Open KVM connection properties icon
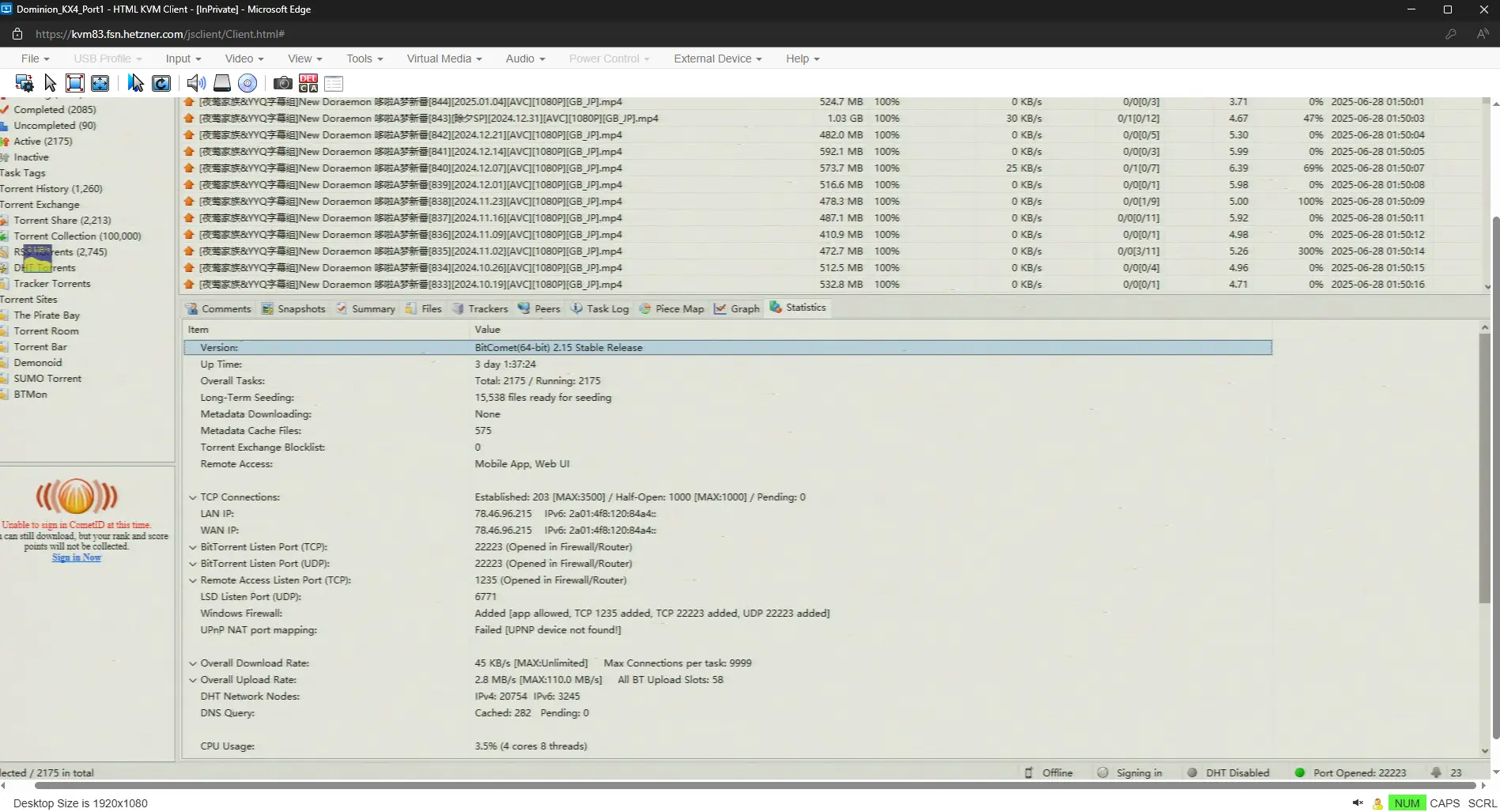 [x=25, y=83]
